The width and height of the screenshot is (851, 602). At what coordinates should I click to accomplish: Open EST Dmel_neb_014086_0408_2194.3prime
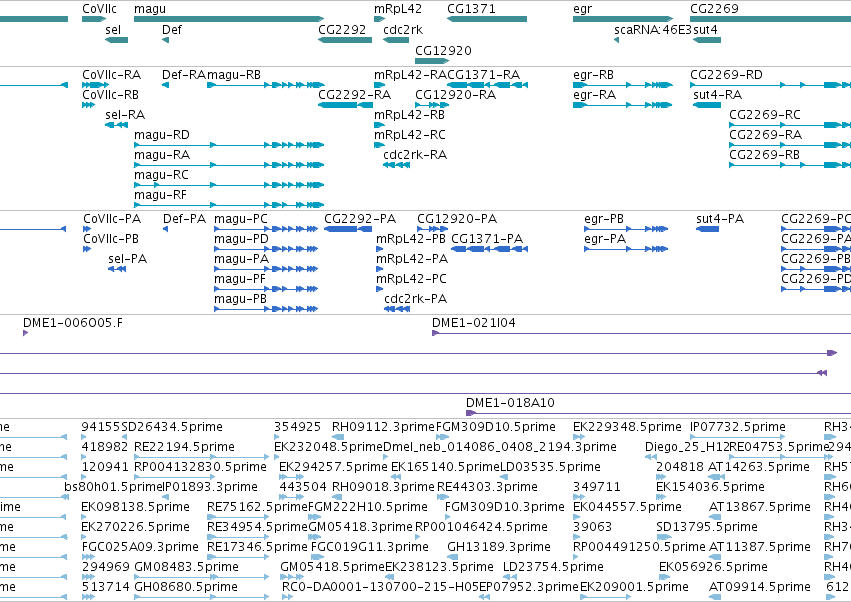pyautogui.click(x=500, y=447)
